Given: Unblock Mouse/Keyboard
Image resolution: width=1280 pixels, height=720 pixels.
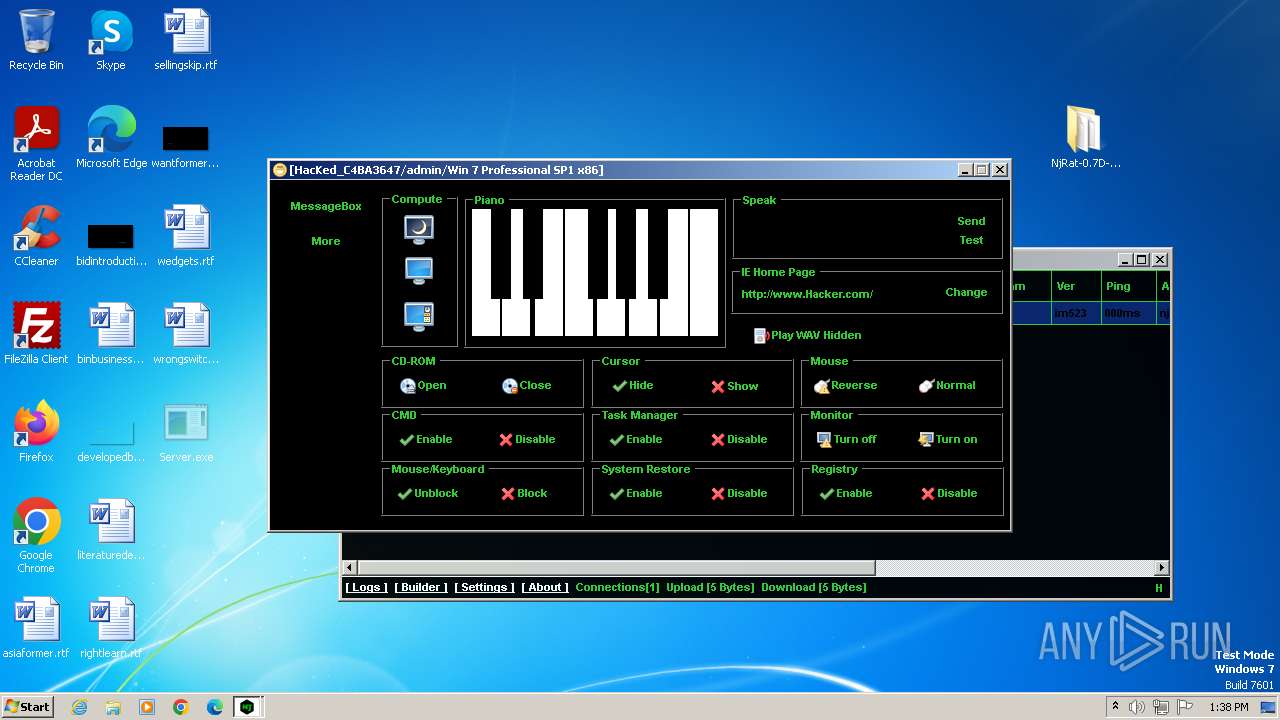Looking at the screenshot, I should click(x=427, y=493).
